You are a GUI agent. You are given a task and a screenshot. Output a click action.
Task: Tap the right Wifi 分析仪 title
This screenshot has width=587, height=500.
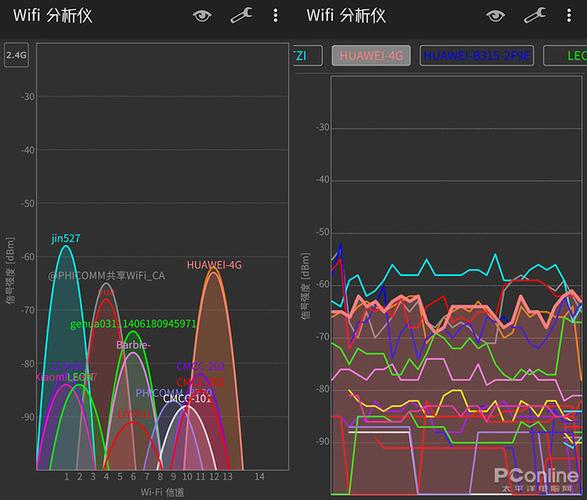(x=346, y=16)
